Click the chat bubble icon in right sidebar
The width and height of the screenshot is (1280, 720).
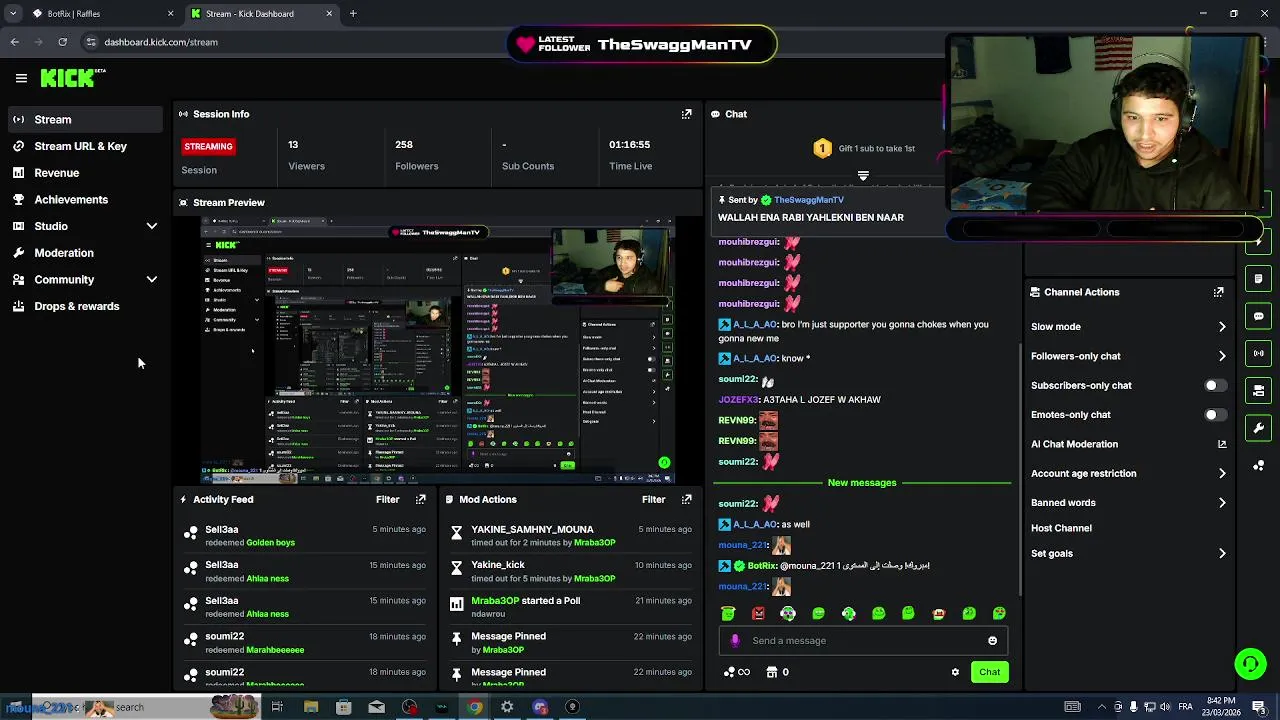1258,316
